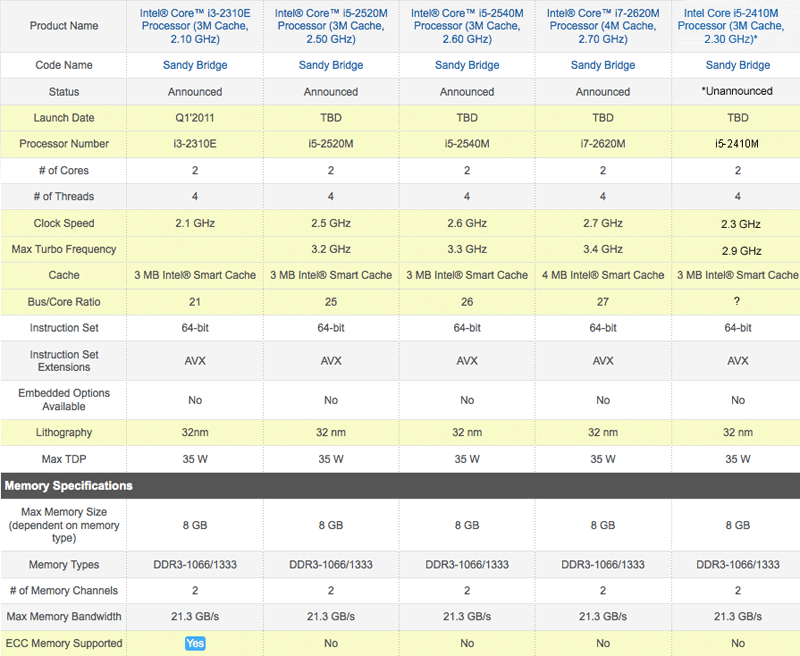The height and width of the screenshot is (656, 800).
Task: Click the Memory Types row label
Action: (x=64, y=565)
